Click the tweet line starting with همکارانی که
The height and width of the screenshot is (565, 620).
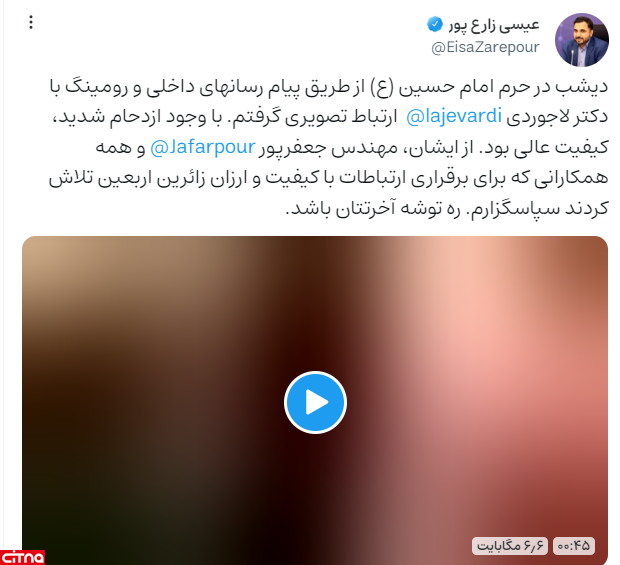329,178
